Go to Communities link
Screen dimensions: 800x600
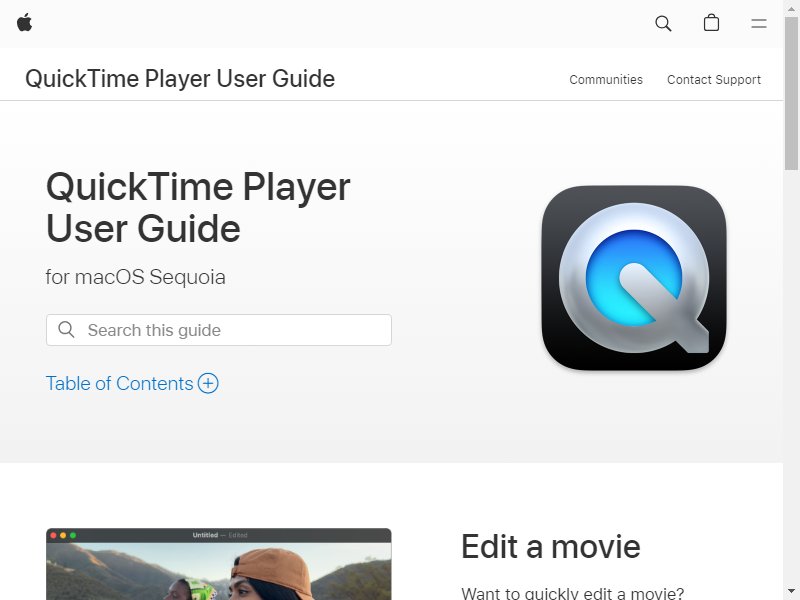click(x=606, y=80)
